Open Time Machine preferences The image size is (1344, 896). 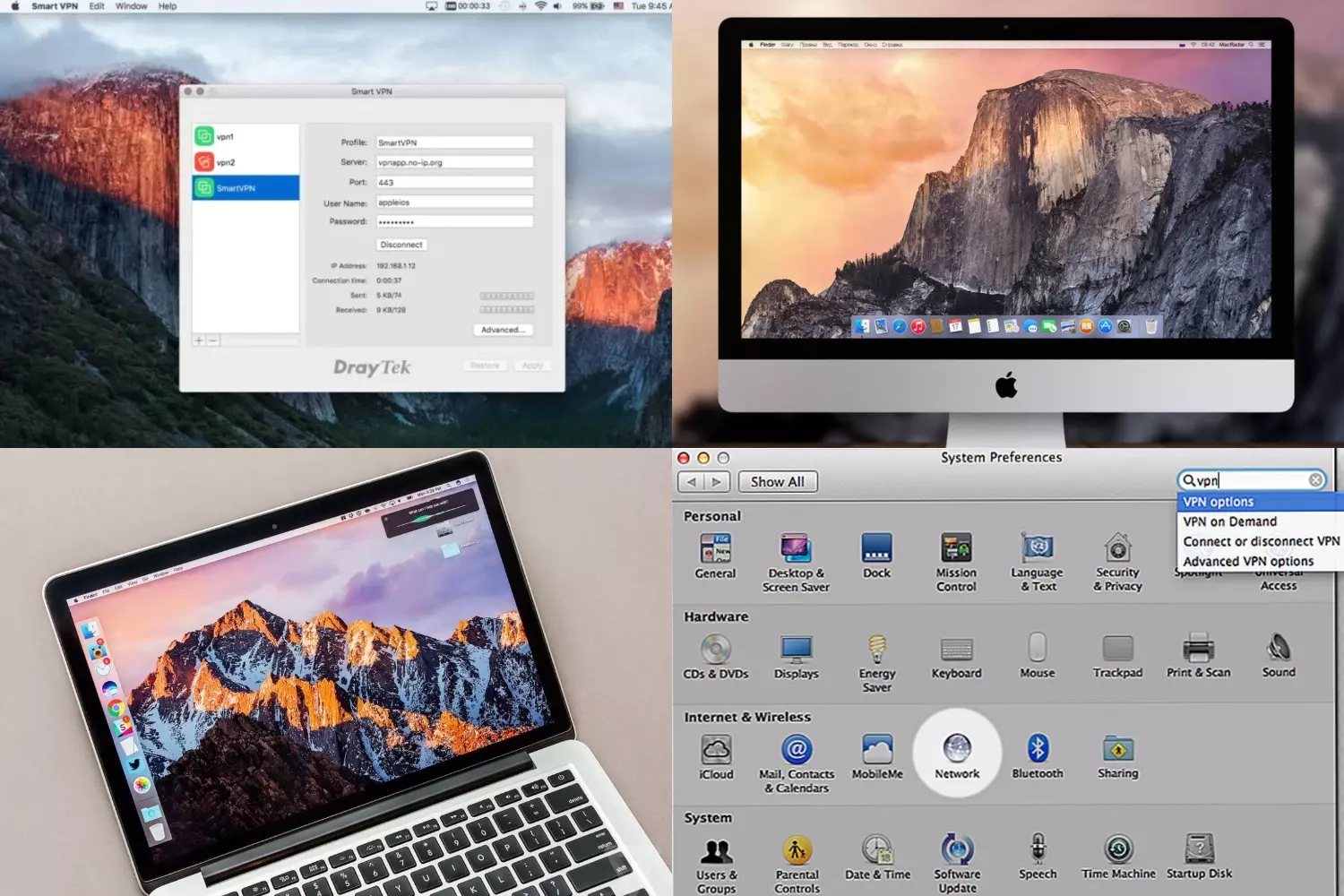[1118, 849]
